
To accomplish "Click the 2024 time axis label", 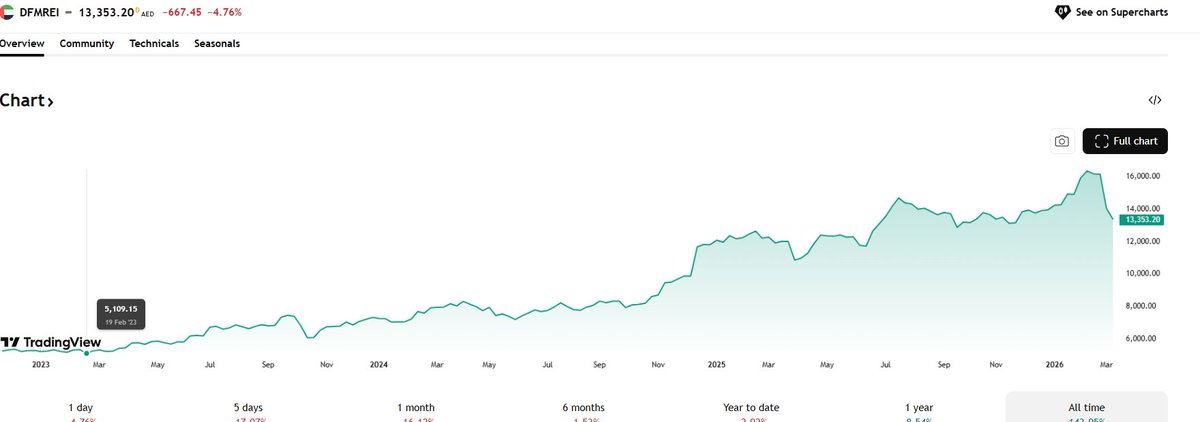I will (378, 365).
